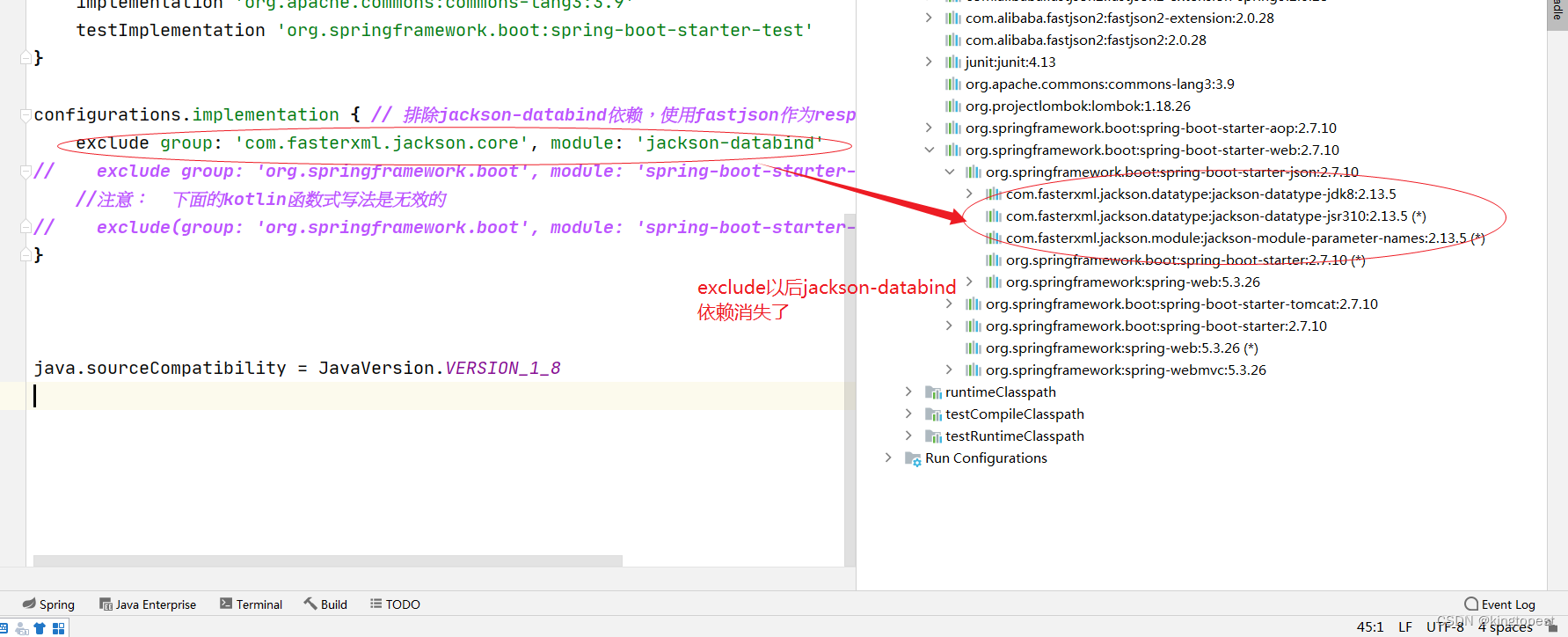This screenshot has height=637, width=1568.
Task: Click library icon of spring-boot-starter-tomcat
Action: pos(973,304)
